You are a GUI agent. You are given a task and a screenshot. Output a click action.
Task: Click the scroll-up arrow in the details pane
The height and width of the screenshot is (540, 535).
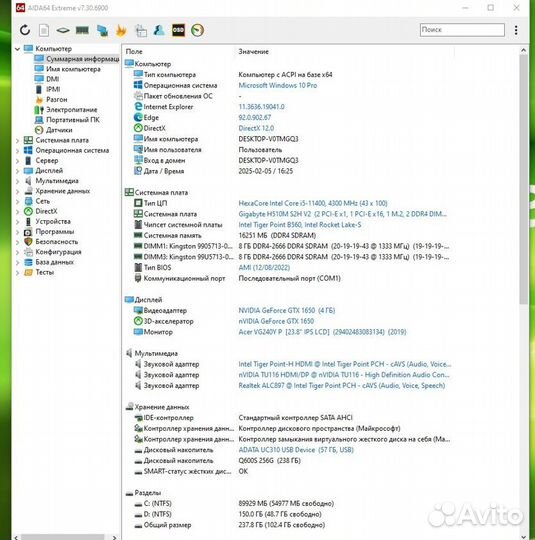(524, 50)
